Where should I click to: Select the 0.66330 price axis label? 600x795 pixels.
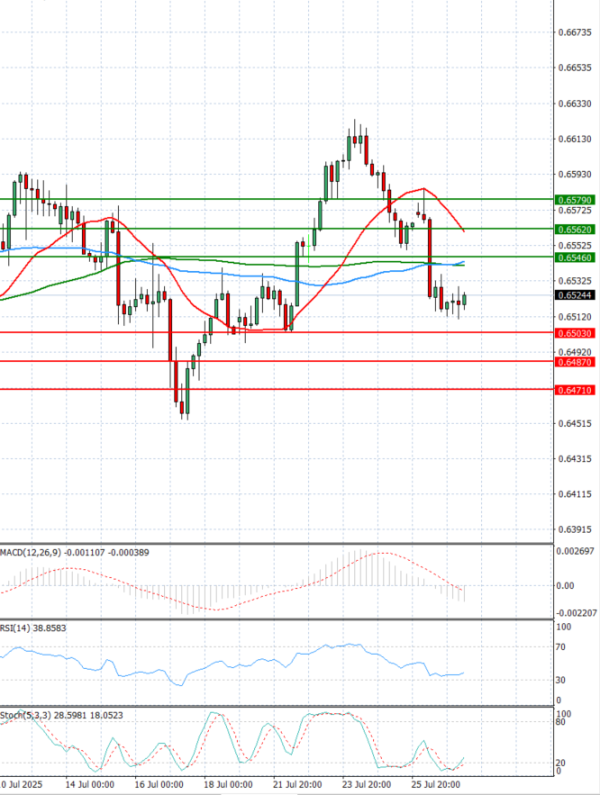(575, 103)
